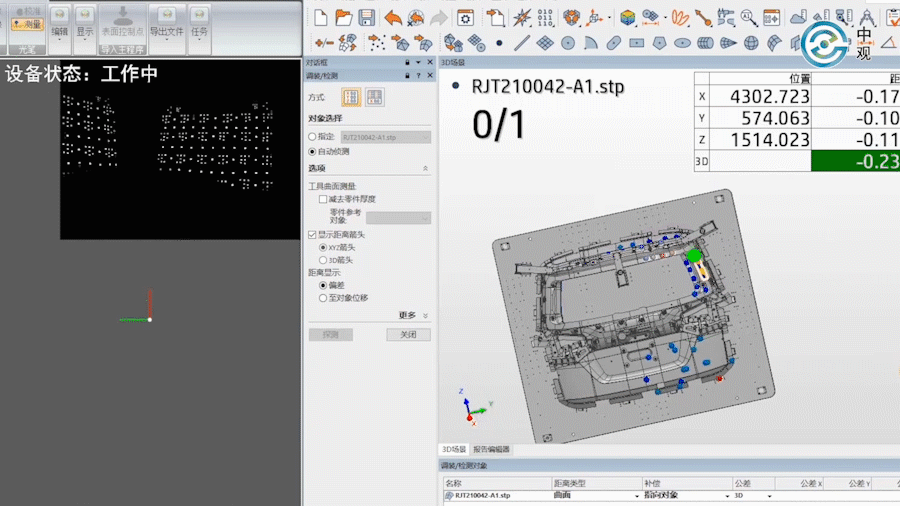Select the 至对象位移 radio option
Image resolution: width=900 pixels, height=506 pixels.
(x=323, y=298)
